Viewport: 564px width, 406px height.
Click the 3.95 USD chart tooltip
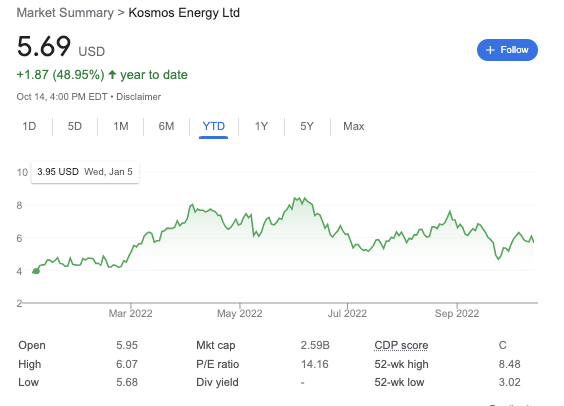click(x=85, y=172)
